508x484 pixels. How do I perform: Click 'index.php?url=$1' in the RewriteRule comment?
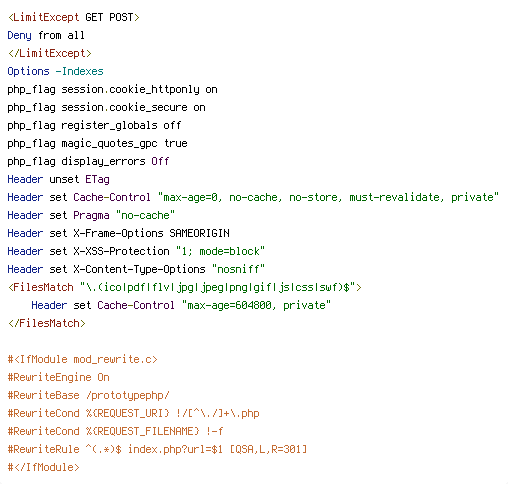coord(176,449)
